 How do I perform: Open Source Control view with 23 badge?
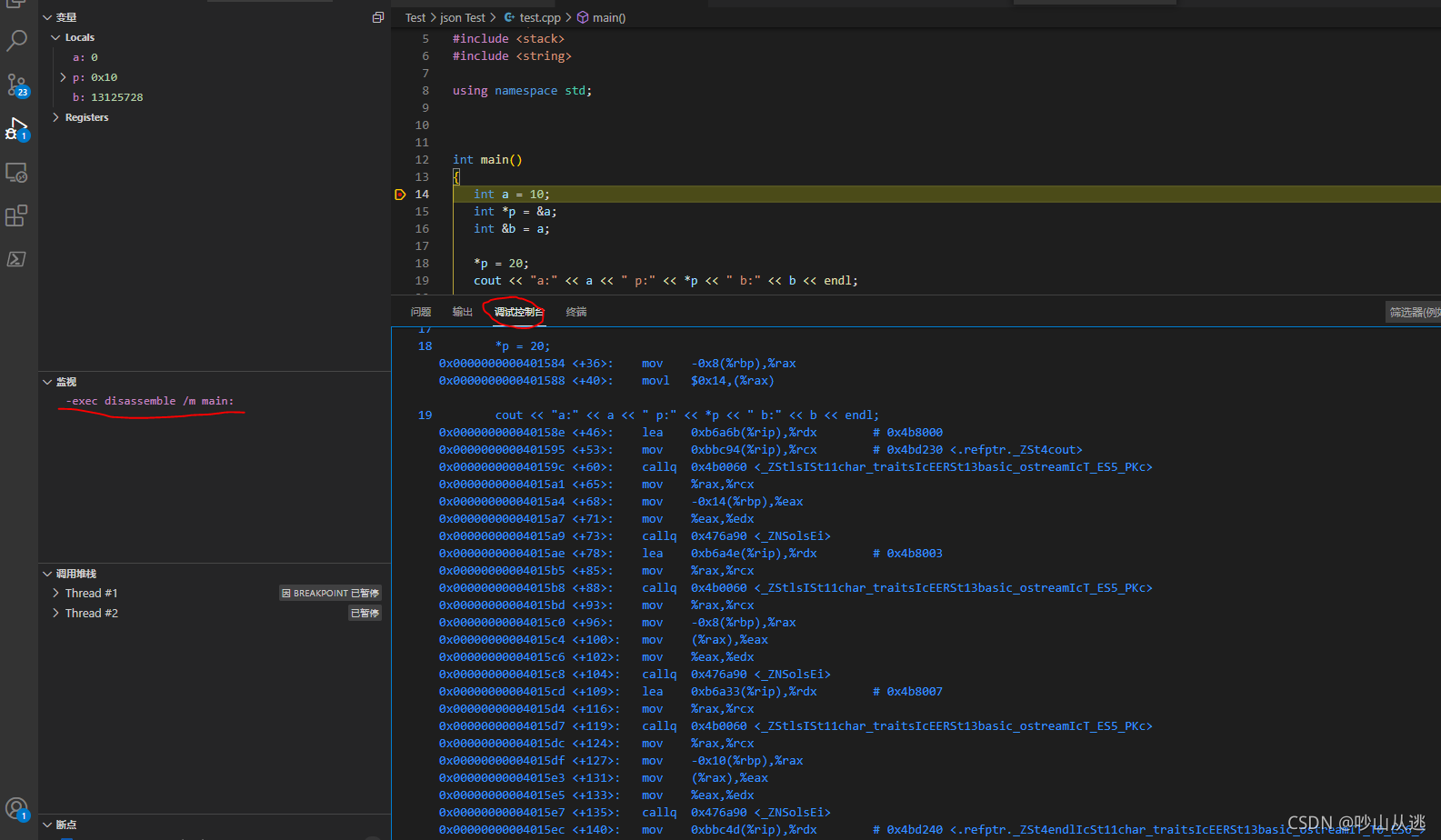coord(16,85)
